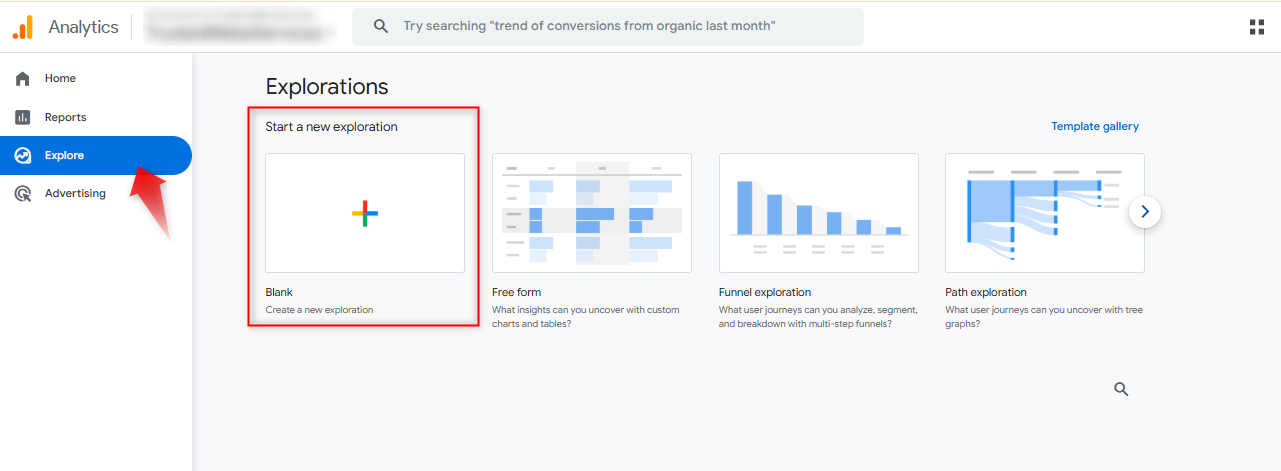Select Explore in the sidebar

pyautogui.click(x=96, y=155)
